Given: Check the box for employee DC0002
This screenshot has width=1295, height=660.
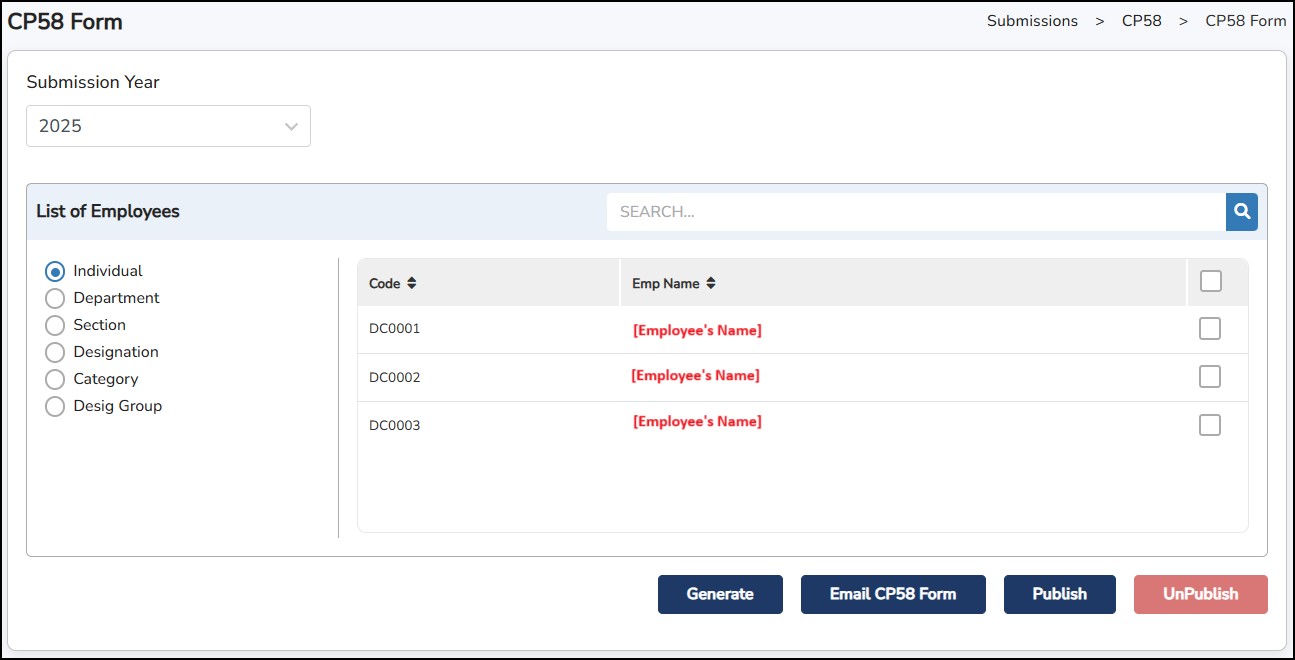Looking at the screenshot, I should coord(1210,377).
